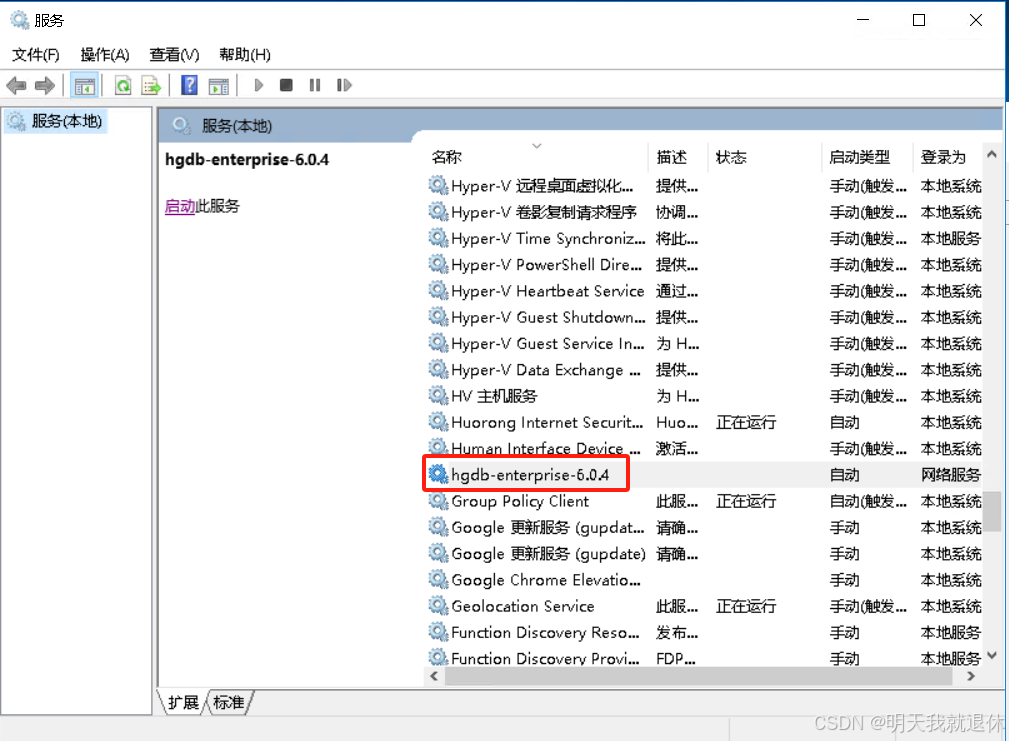
Task: Click the Export list toolbar icon
Action: point(151,85)
